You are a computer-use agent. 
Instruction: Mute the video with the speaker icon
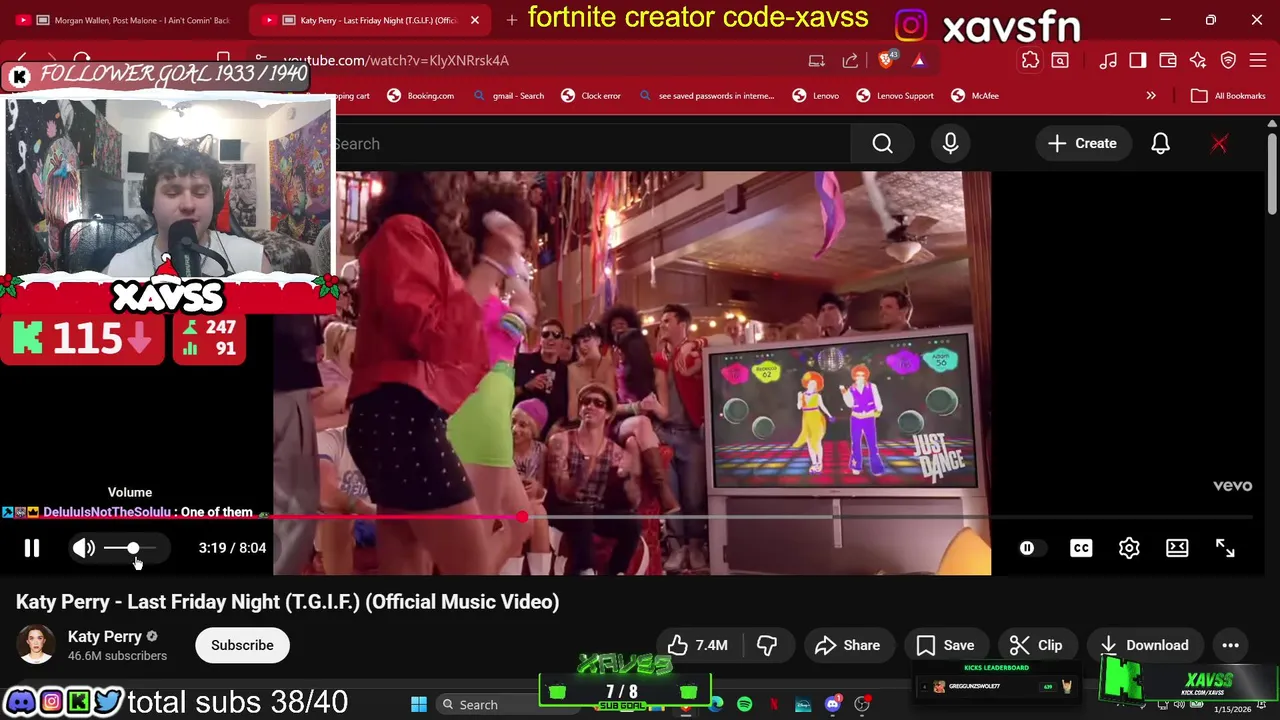[84, 548]
